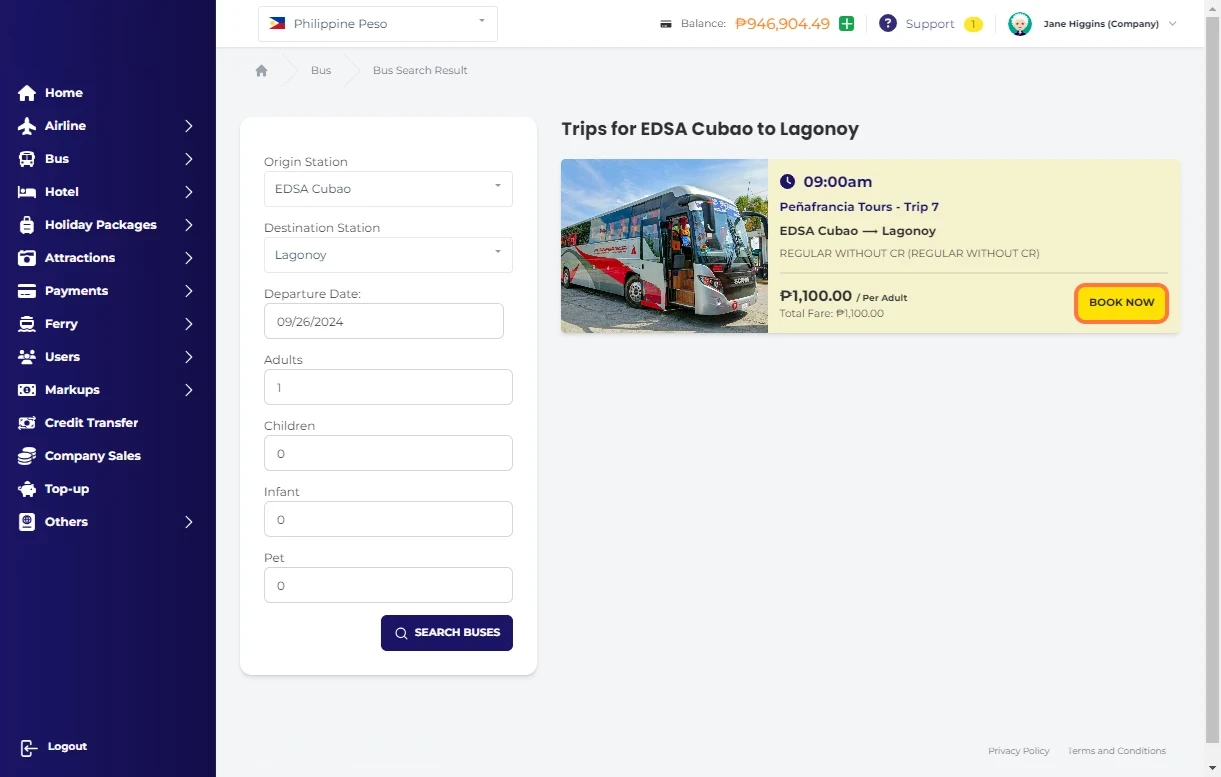This screenshot has width=1221, height=777.
Task: Click the green add balance plus icon
Action: (846, 24)
